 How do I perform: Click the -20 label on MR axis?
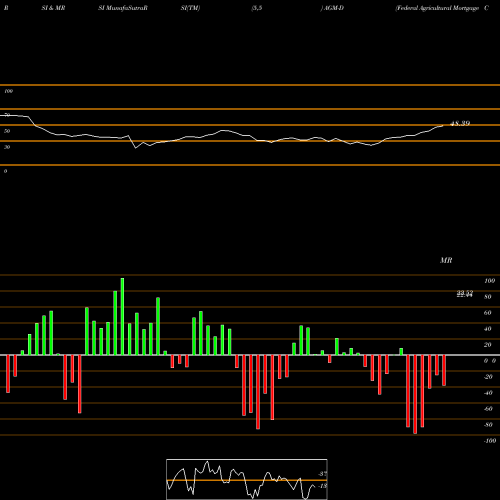point(488,377)
